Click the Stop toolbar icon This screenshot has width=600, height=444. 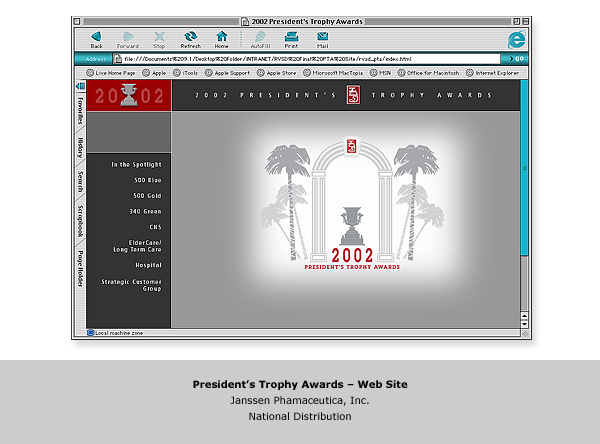159,37
